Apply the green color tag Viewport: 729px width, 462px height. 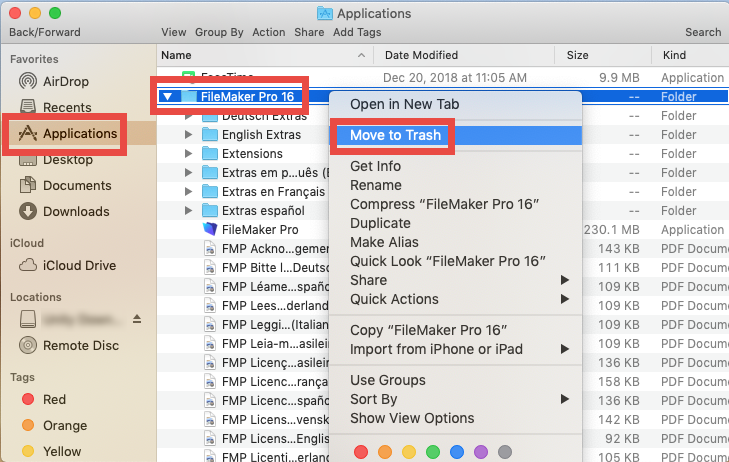433,451
